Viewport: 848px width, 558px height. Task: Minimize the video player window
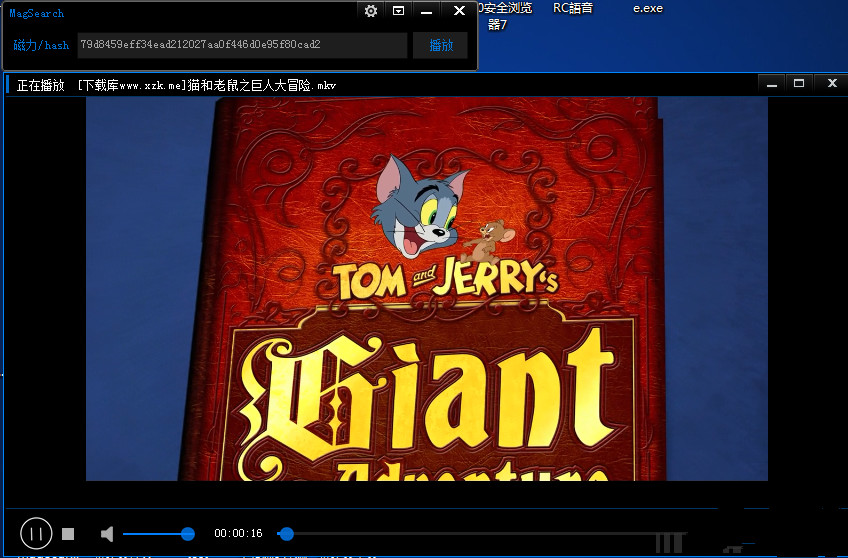[x=767, y=84]
